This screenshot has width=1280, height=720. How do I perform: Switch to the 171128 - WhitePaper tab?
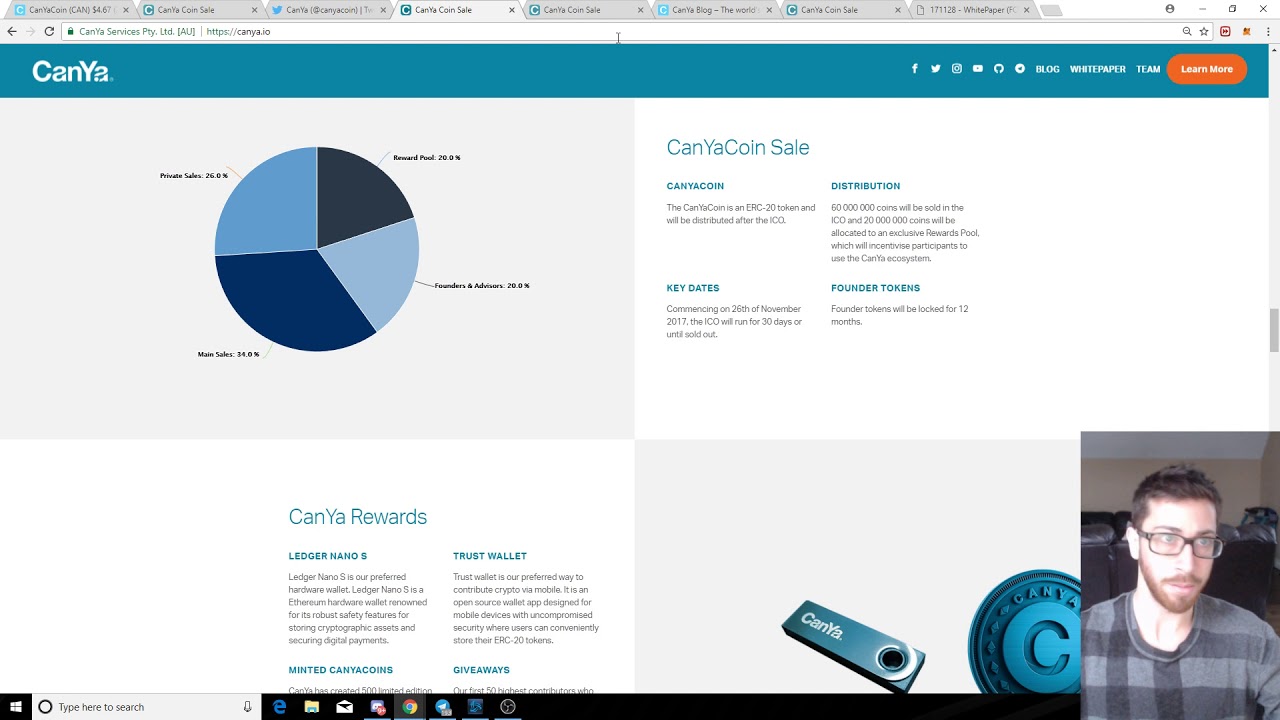tap(972, 10)
